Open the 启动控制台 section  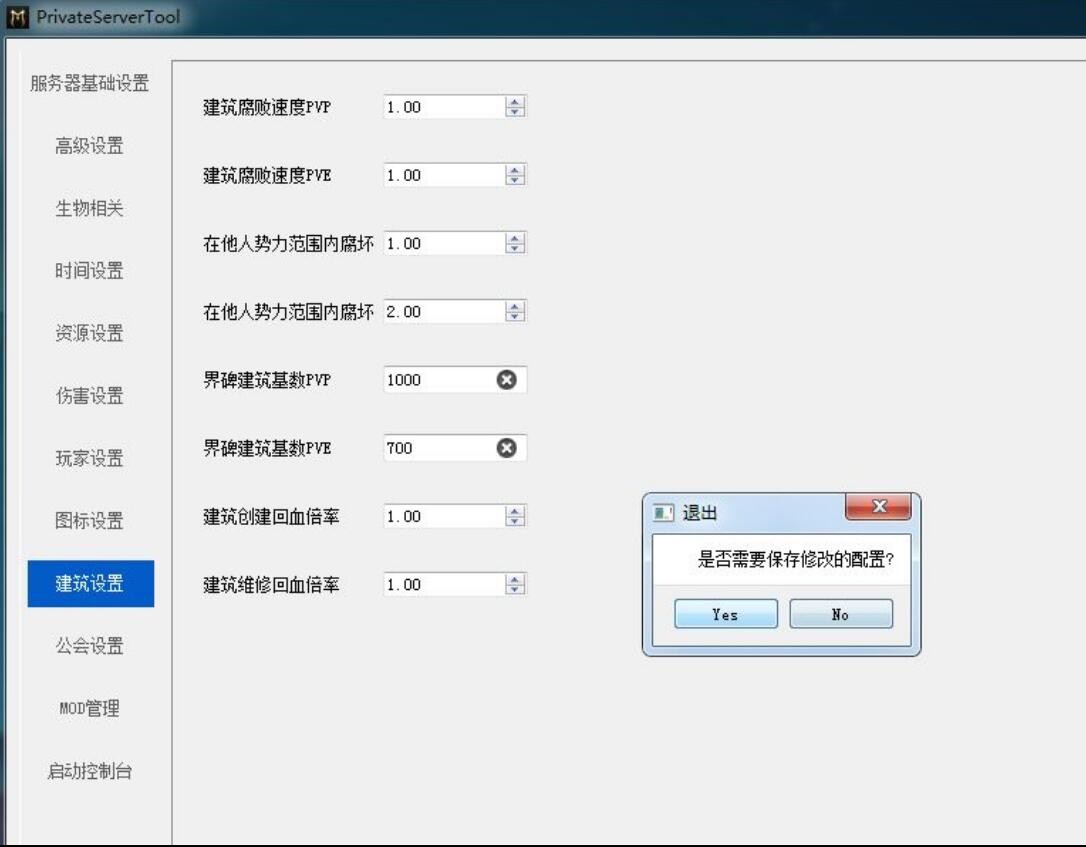pyautogui.click(x=90, y=771)
